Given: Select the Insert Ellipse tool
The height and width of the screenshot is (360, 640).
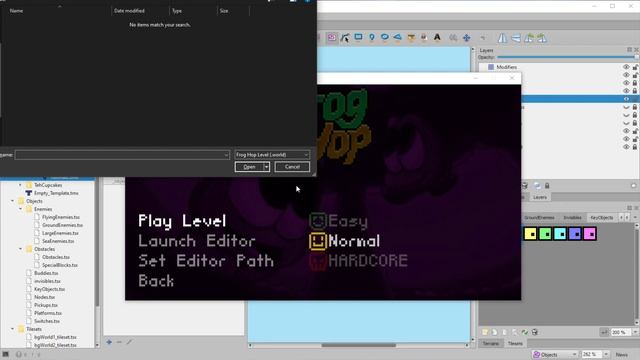Looking at the screenshot, I should [384, 38].
